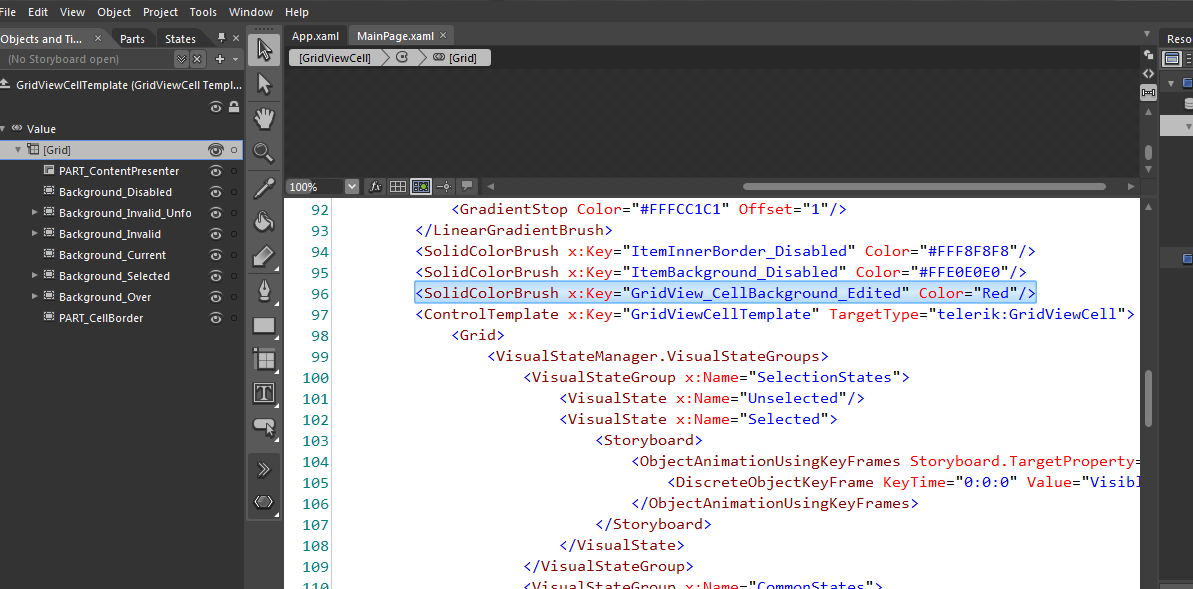Screen dimensions: 1193x589
Task: Open the Tools menu
Action: tap(203, 12)
